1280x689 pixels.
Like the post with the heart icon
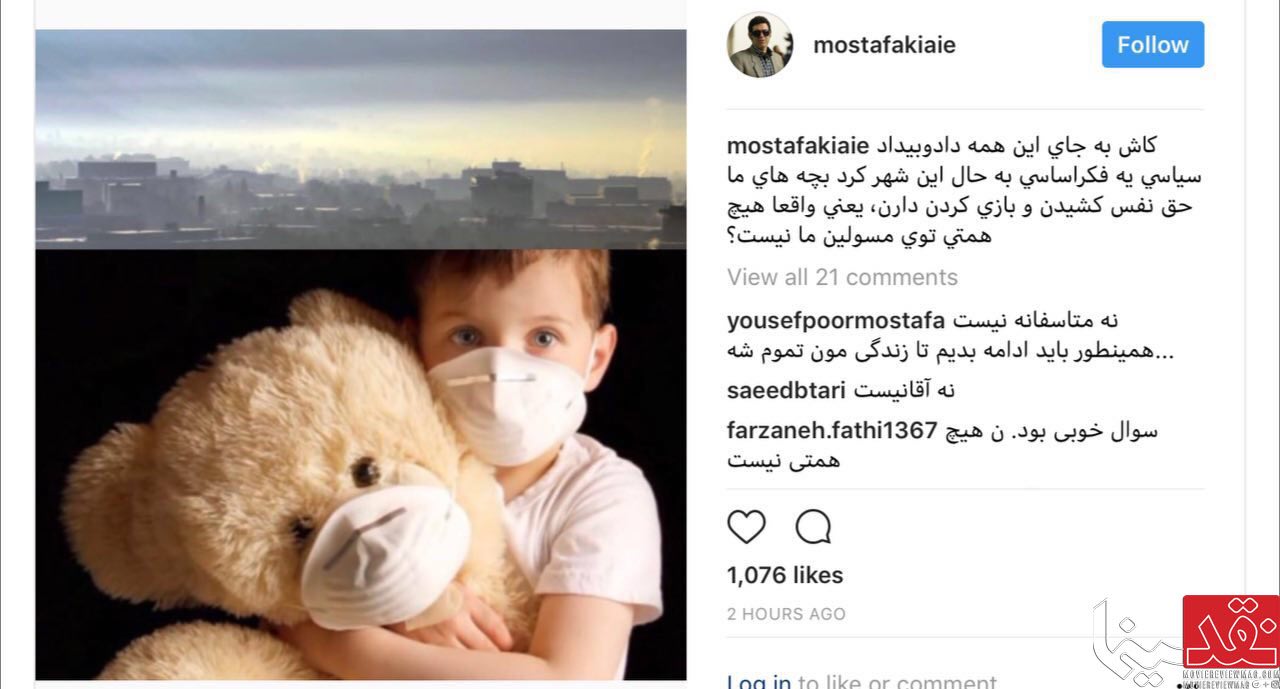[x=746, y=527]
